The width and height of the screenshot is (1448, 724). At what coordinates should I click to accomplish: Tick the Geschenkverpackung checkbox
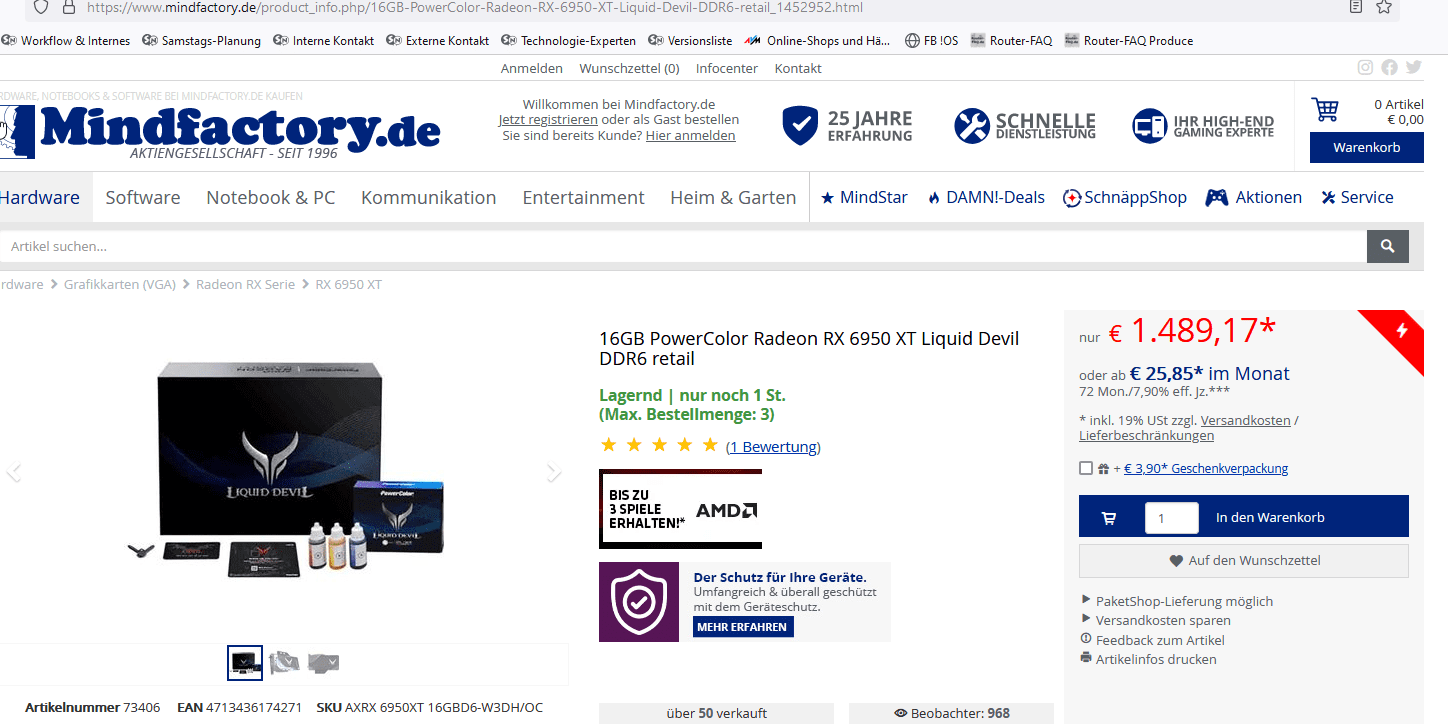click(1086, 468)
